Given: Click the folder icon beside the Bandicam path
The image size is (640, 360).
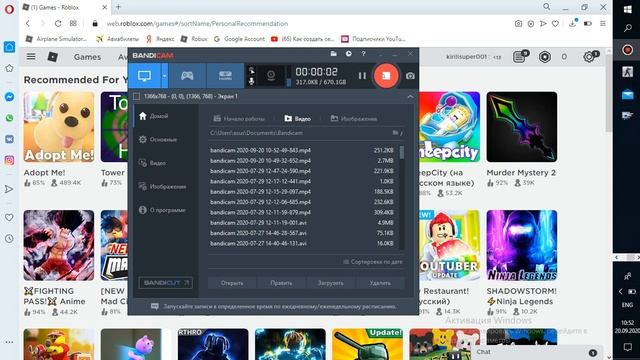Looking at the screenshot, I should point(396,133).
